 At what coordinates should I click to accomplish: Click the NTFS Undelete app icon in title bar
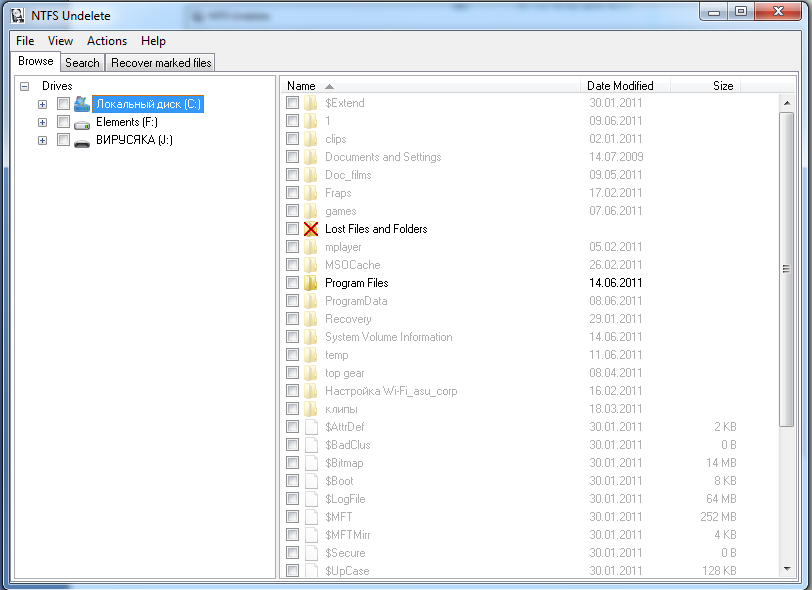17,16
